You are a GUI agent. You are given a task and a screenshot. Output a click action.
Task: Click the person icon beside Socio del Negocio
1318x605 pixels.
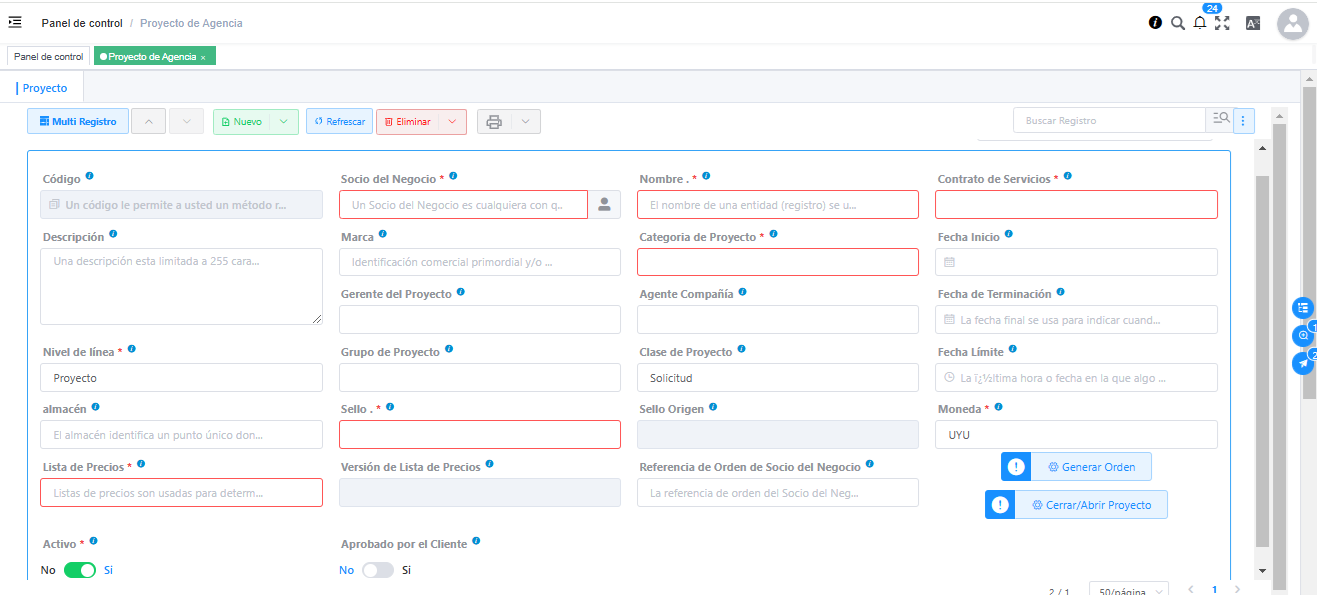[604, 205]
